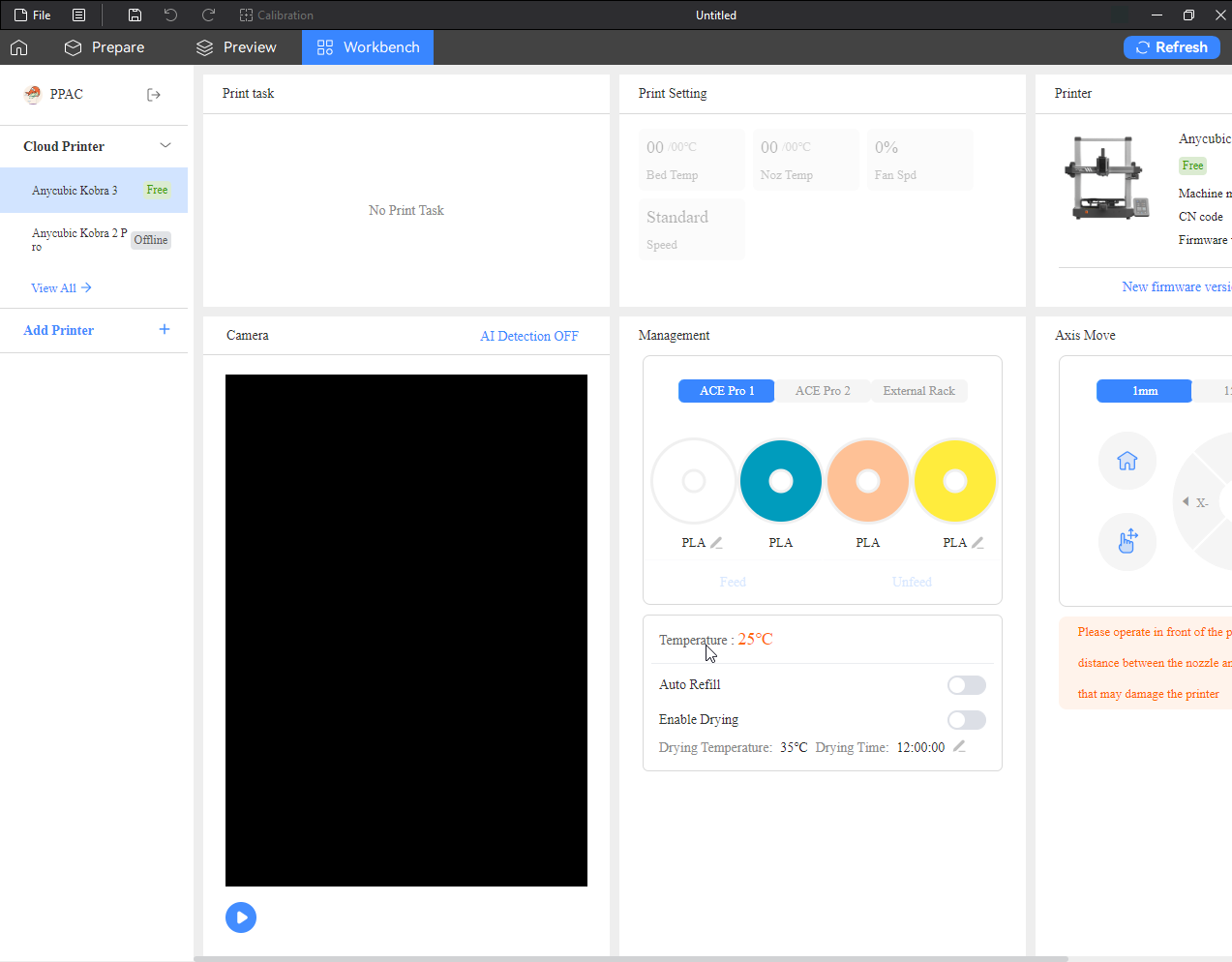The image size is (1232, 962).
Task: Click the Save icon in title bar
Action: (x=135, y=15)
